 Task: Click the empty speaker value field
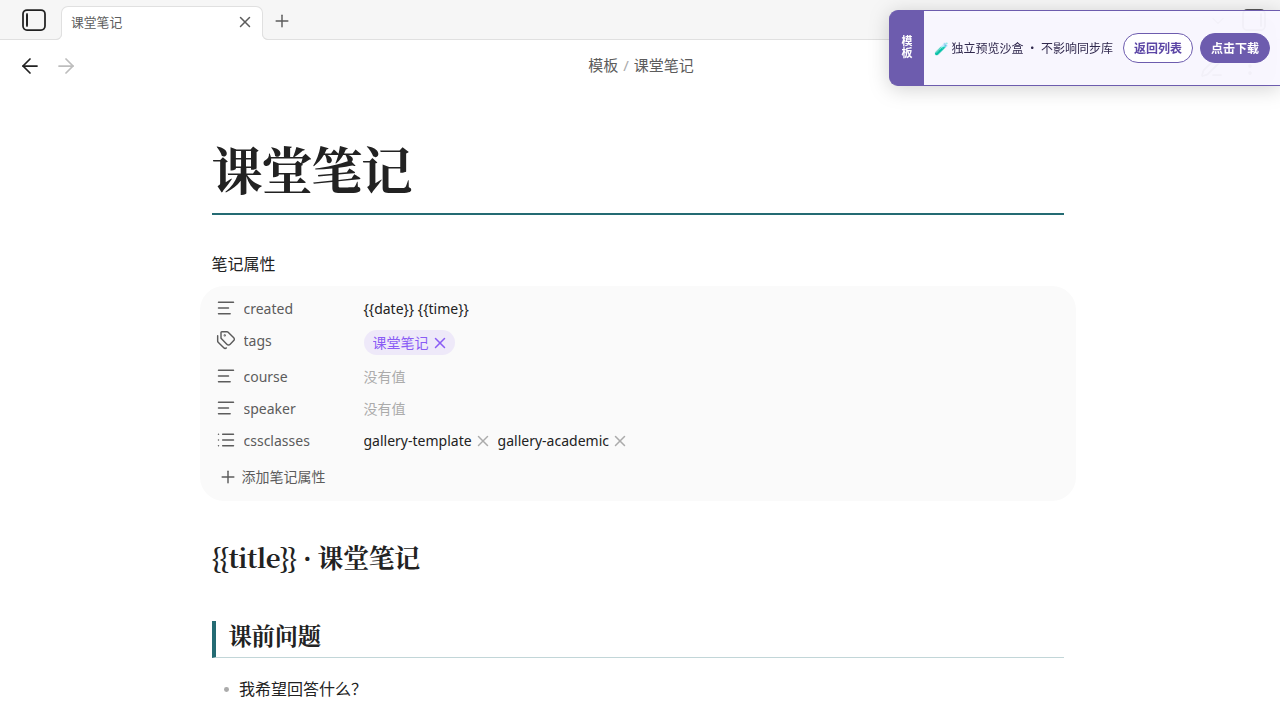click(x=384, y=409)
